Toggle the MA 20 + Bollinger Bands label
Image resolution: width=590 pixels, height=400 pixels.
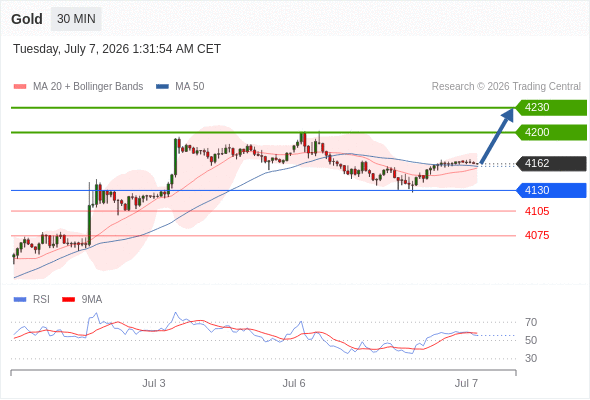[88, 87]
